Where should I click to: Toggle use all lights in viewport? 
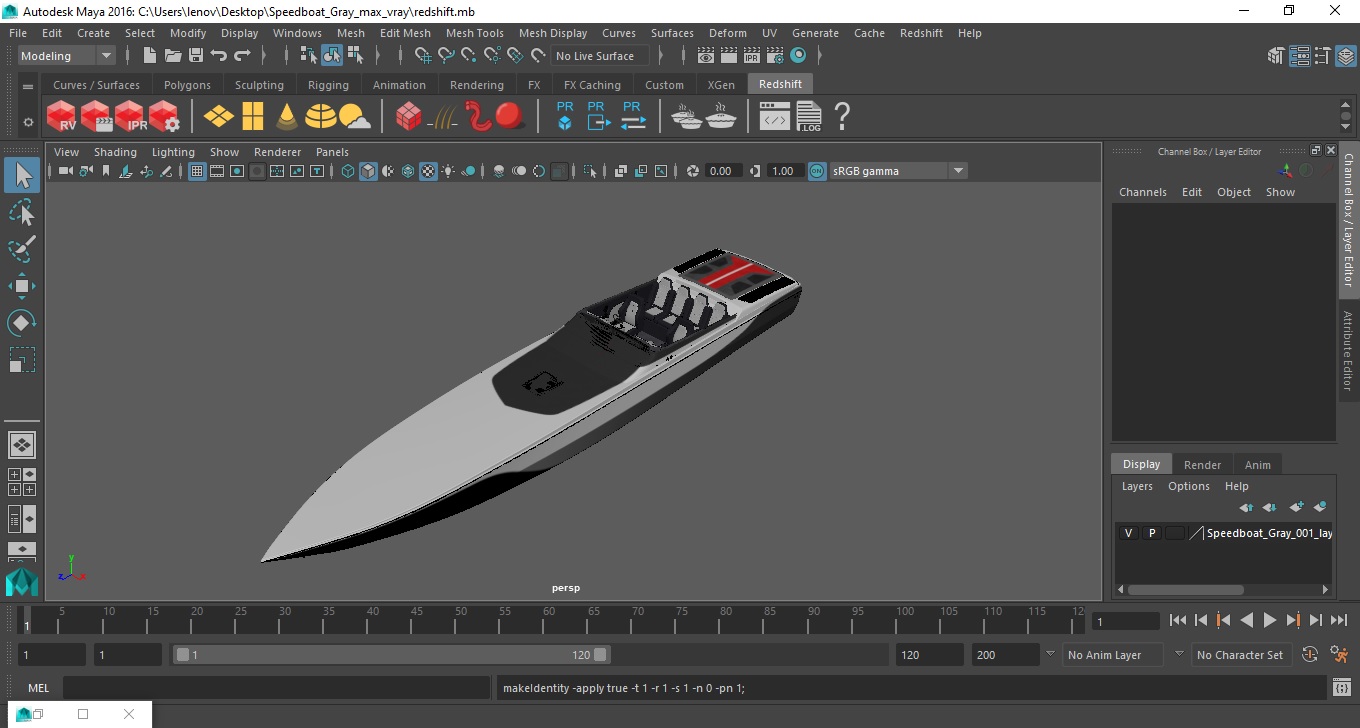tap(448, 171)
